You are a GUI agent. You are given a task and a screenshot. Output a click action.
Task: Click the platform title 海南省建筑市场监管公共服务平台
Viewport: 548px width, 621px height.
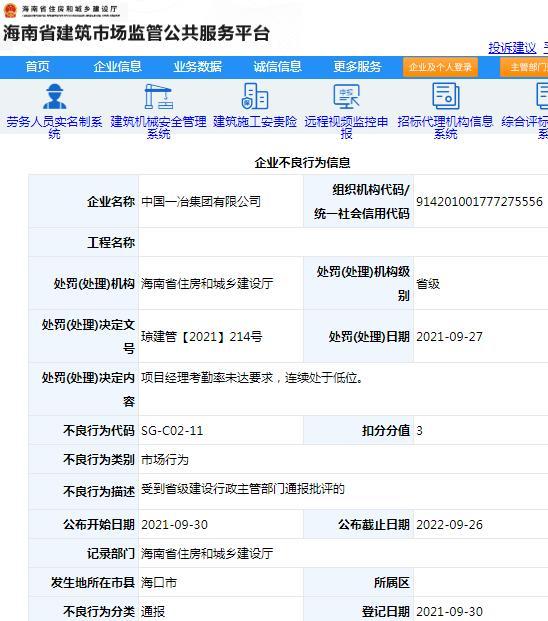click(137, 33)
